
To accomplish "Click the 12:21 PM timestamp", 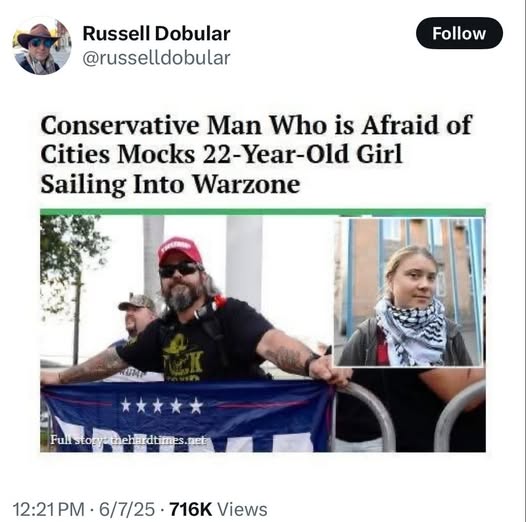I will 48,510.
